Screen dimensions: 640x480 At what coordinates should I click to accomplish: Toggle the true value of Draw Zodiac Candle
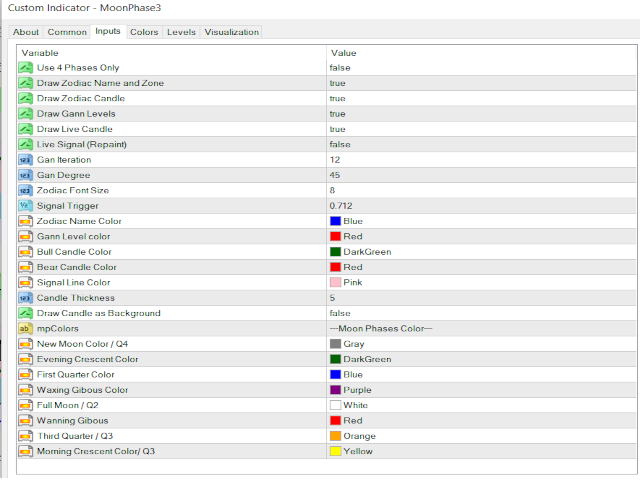[338, 98]
